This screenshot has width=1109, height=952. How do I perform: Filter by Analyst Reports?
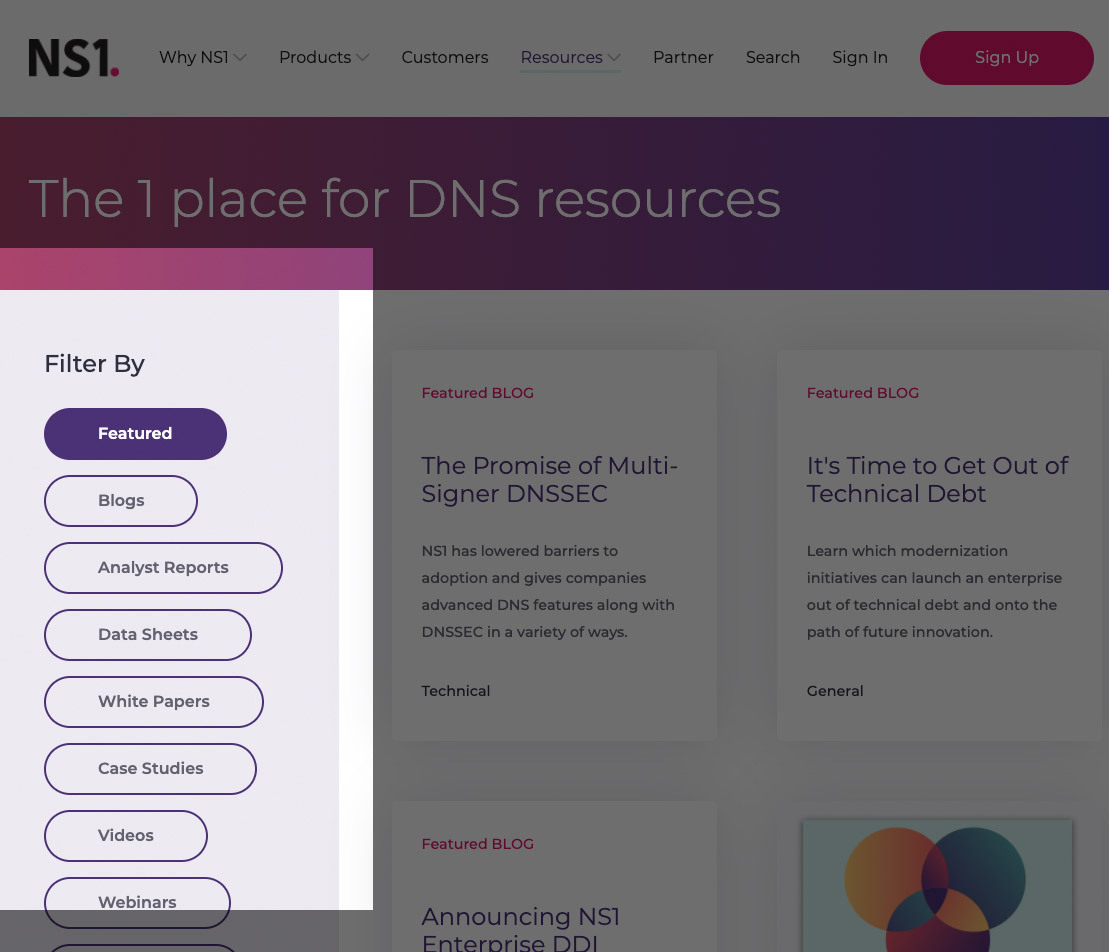pos(163,568)
